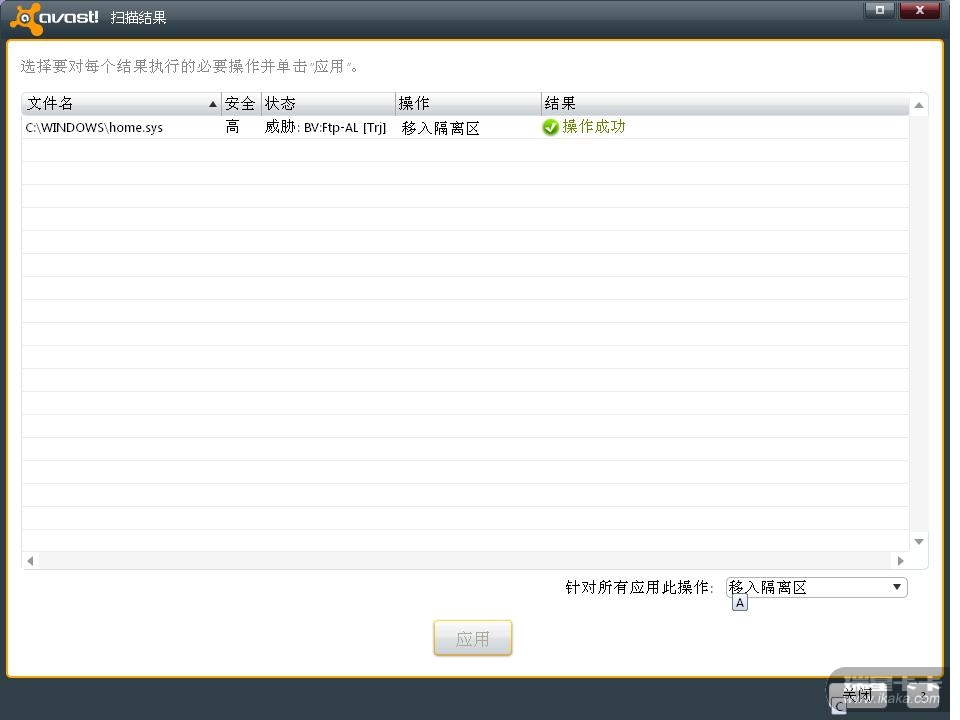
Task: Click the horizontal scrollbar right arrow
Action: pyautogui.click(x=900, y=560)
